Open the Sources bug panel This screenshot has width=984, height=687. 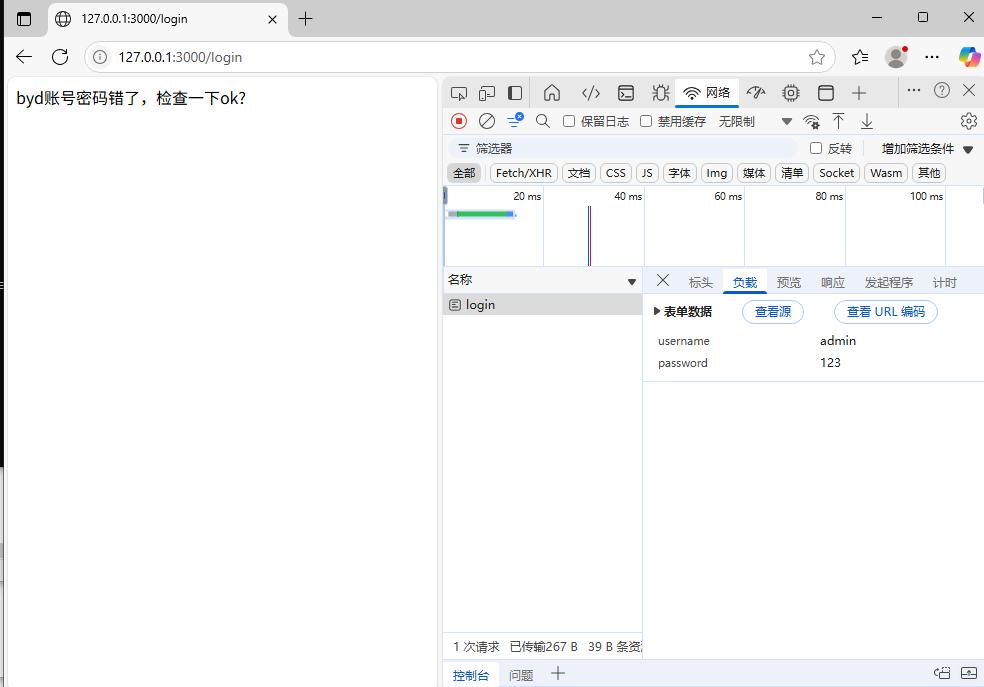tap(660, 93)
